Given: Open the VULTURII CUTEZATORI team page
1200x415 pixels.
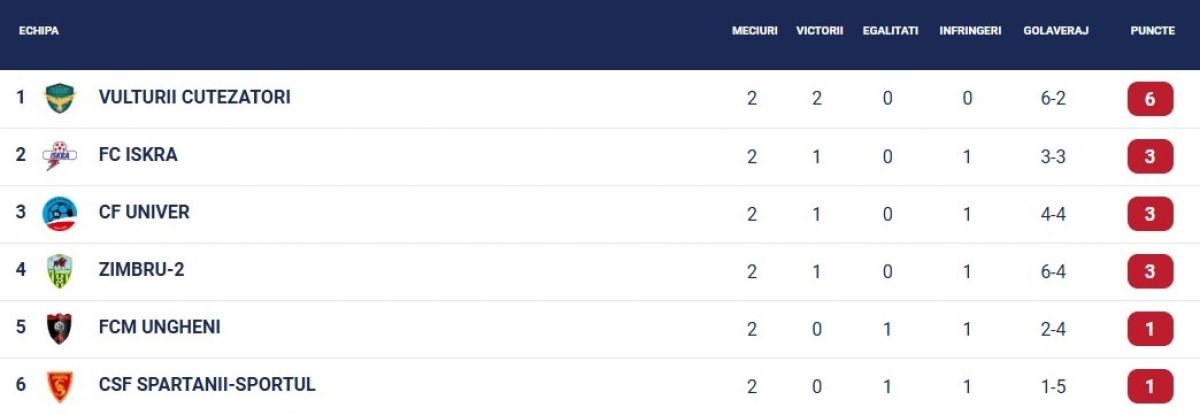Looking at the screenshot, I should coord(195,97).
